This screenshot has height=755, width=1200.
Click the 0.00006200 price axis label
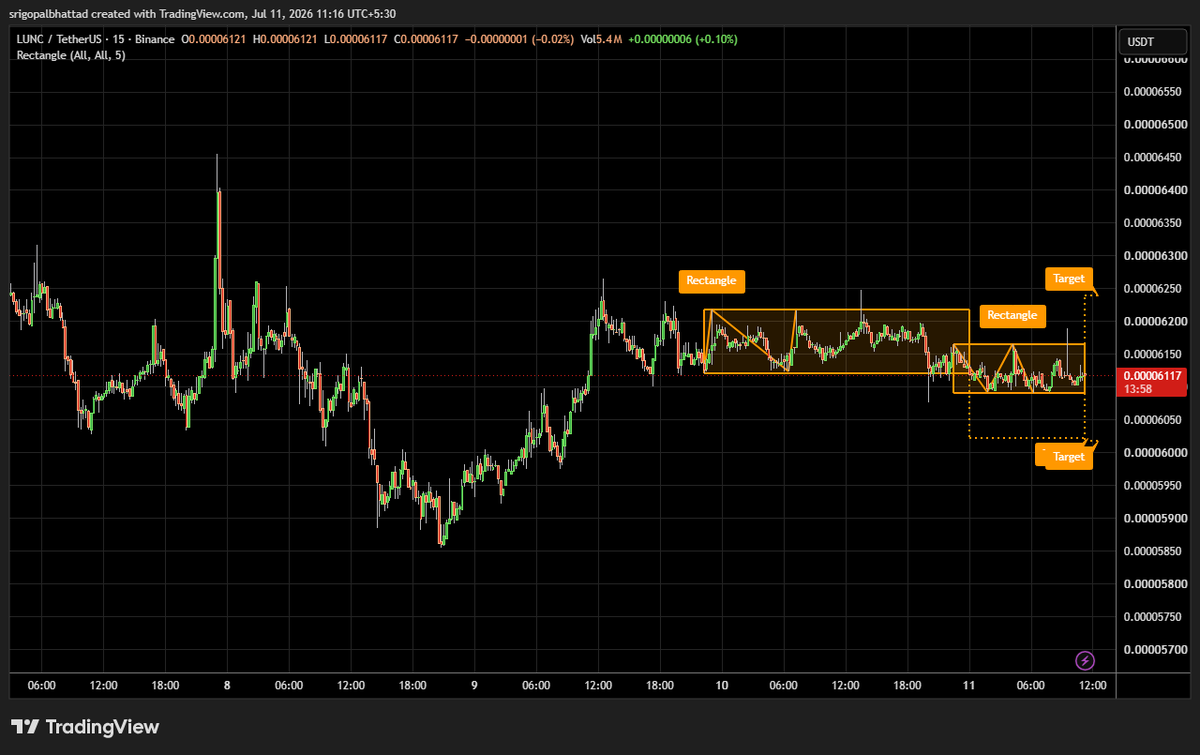coord(1155,322)
